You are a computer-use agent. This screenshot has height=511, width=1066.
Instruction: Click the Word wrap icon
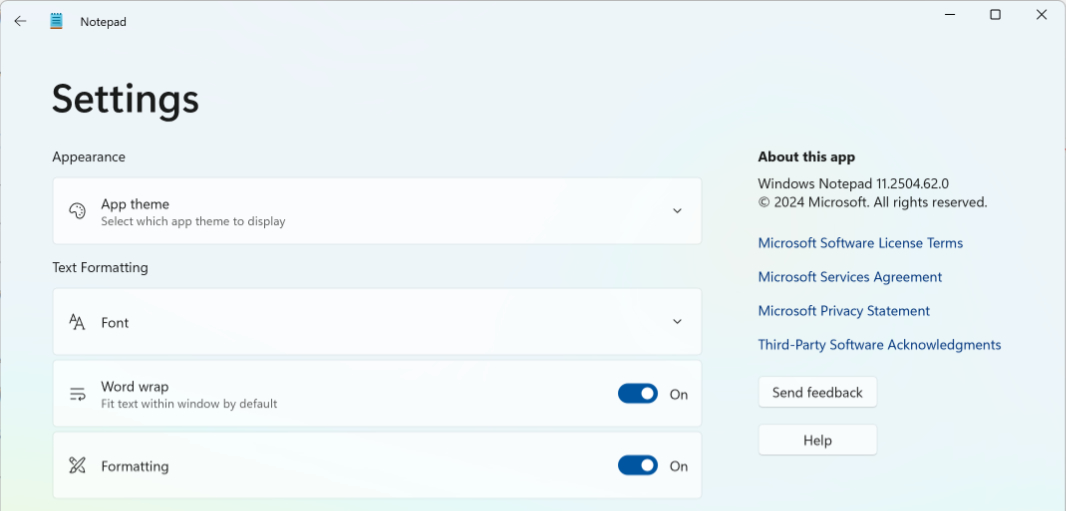[x=77, y=394]
